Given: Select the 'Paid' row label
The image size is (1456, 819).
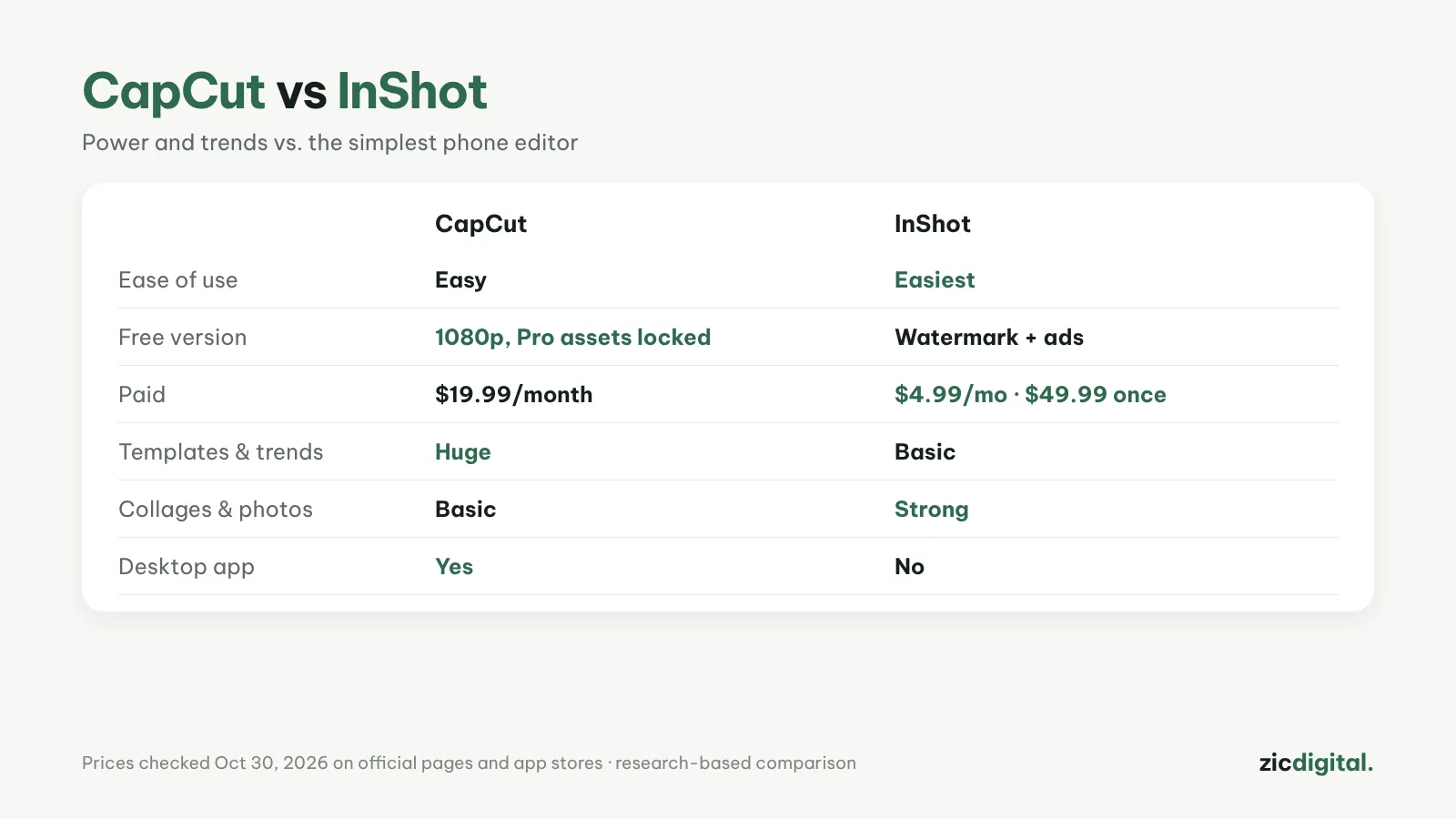Looking at the screenshot, I should point(142,395).
